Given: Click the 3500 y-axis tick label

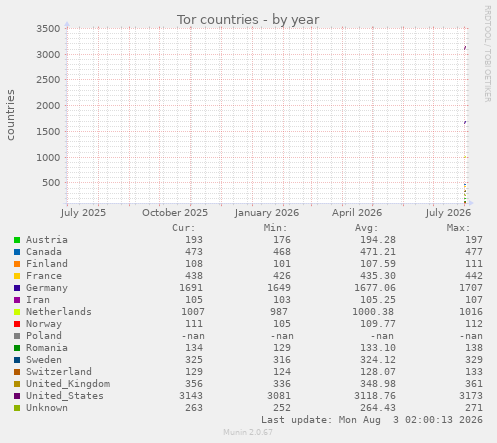Looking at the screenshot, I should tap(48, 29).
